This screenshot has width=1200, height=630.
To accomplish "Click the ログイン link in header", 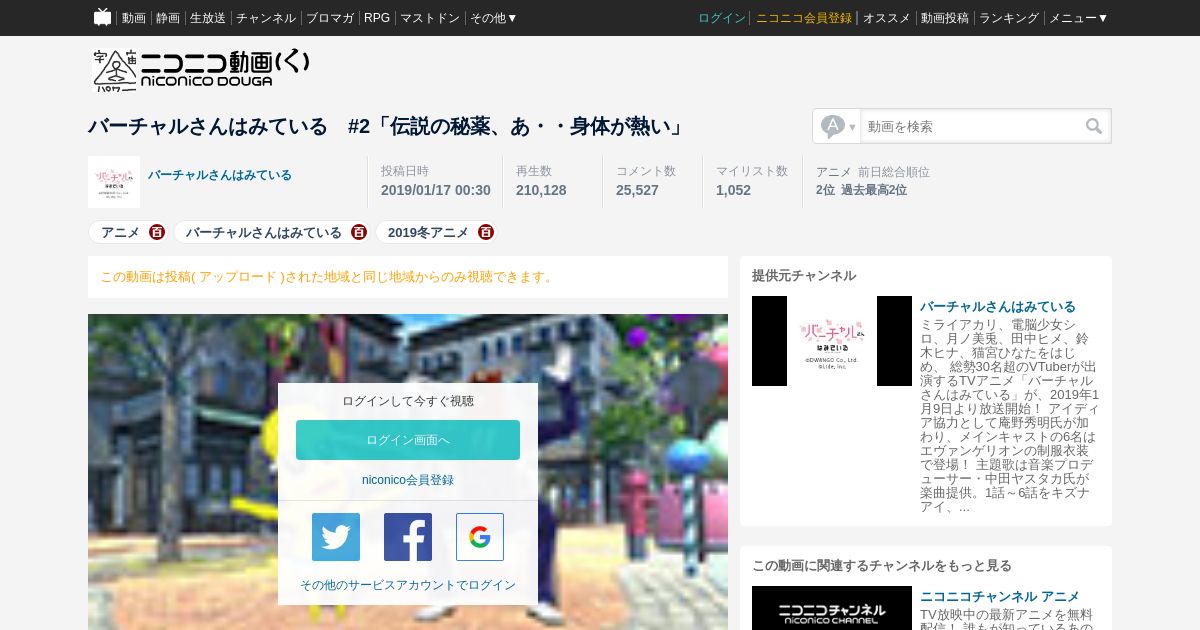I will pos(722,18).
